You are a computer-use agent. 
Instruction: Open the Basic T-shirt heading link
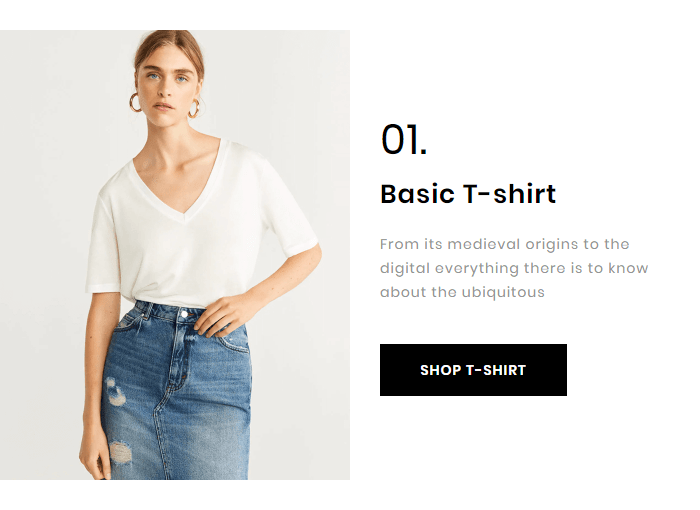tap(468, 194)
